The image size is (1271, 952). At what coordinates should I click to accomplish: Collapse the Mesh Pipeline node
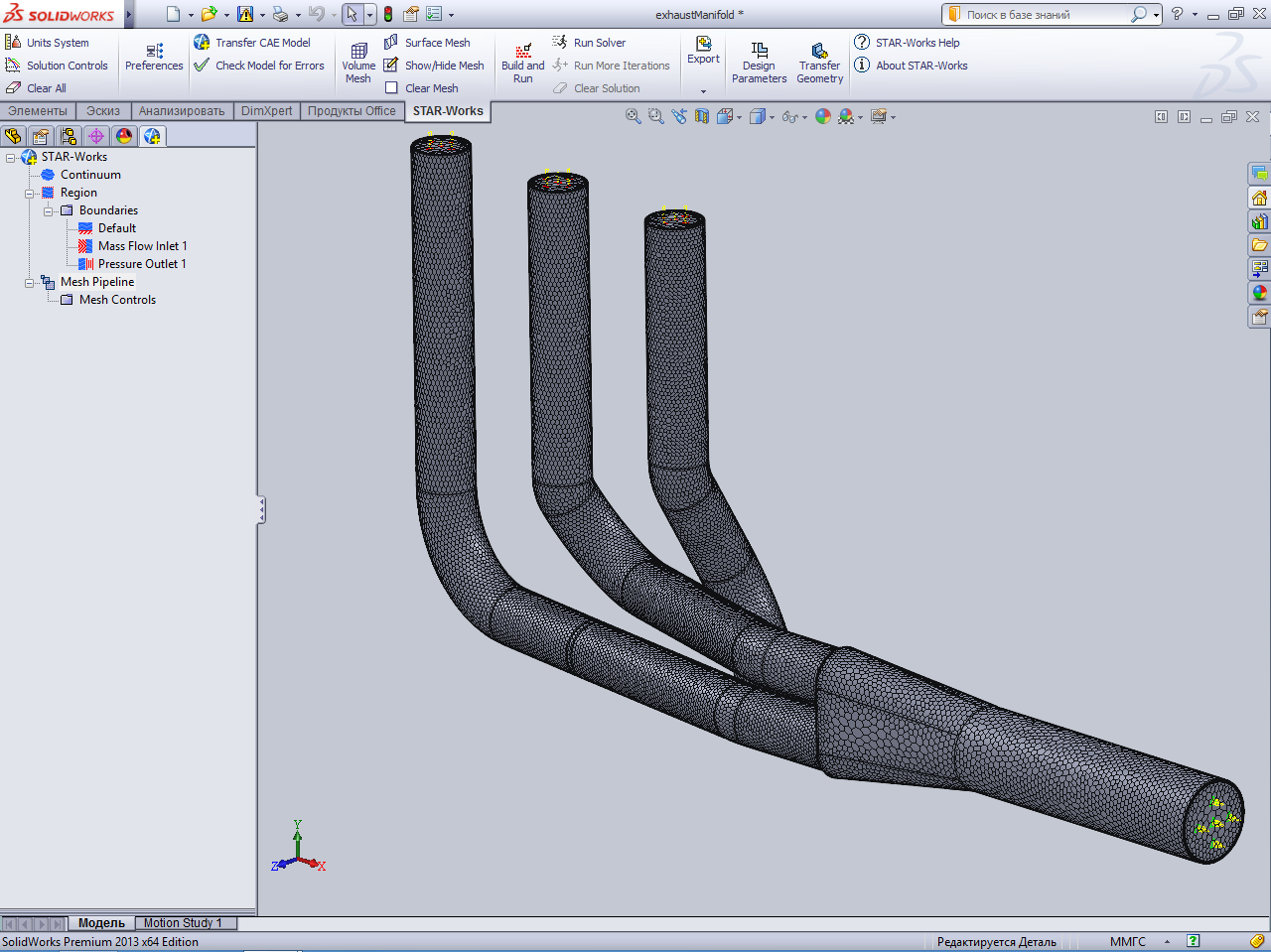pyautogui.click(x=30, y=283)
